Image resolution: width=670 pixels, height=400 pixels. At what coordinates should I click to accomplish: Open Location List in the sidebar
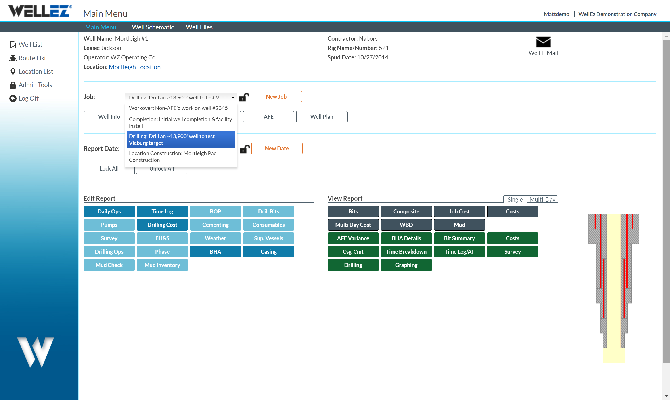[x=31, y=71]
